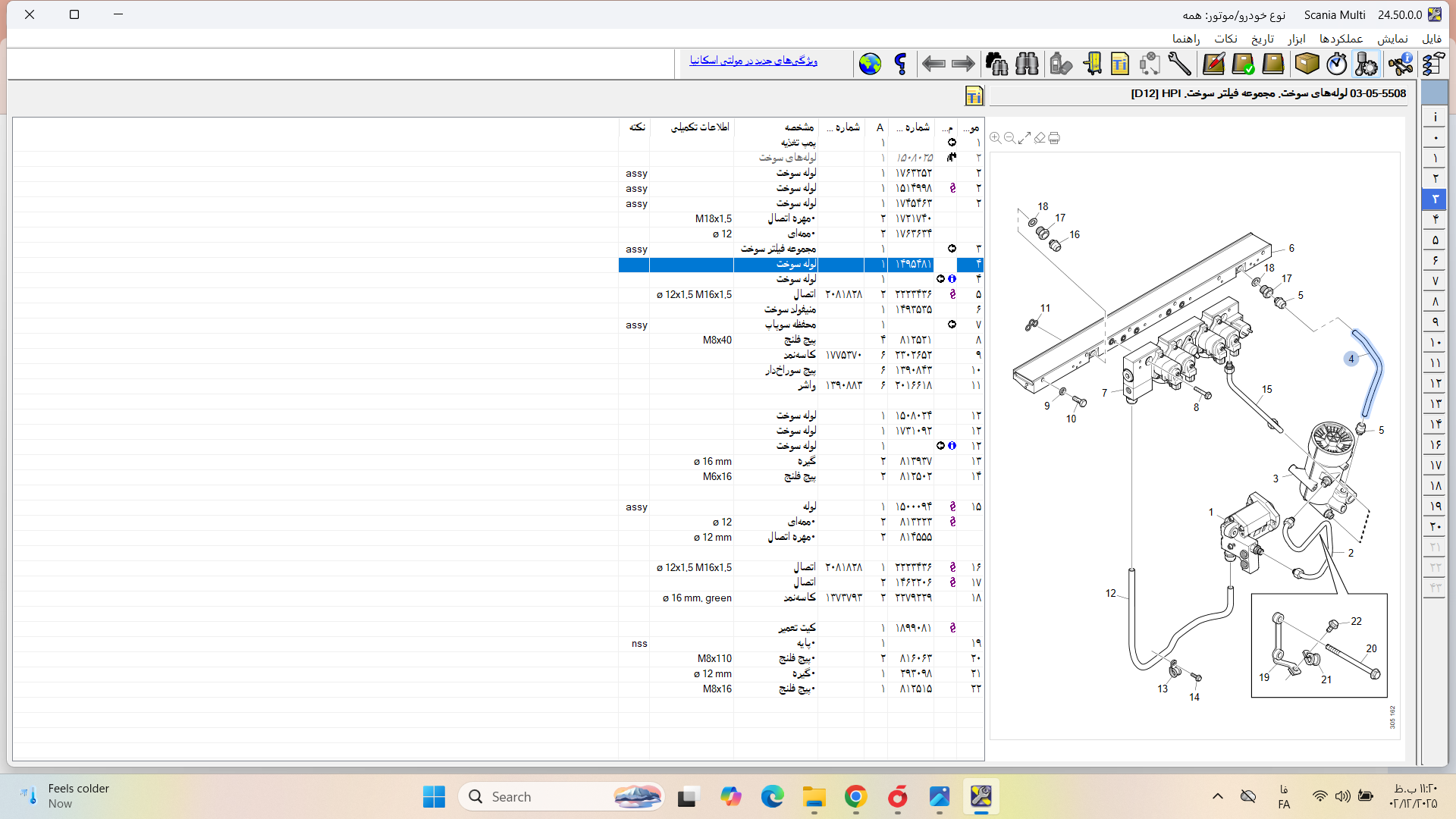
Task: Click the globe icon in toolbar
Action: [x=870, y=64]
